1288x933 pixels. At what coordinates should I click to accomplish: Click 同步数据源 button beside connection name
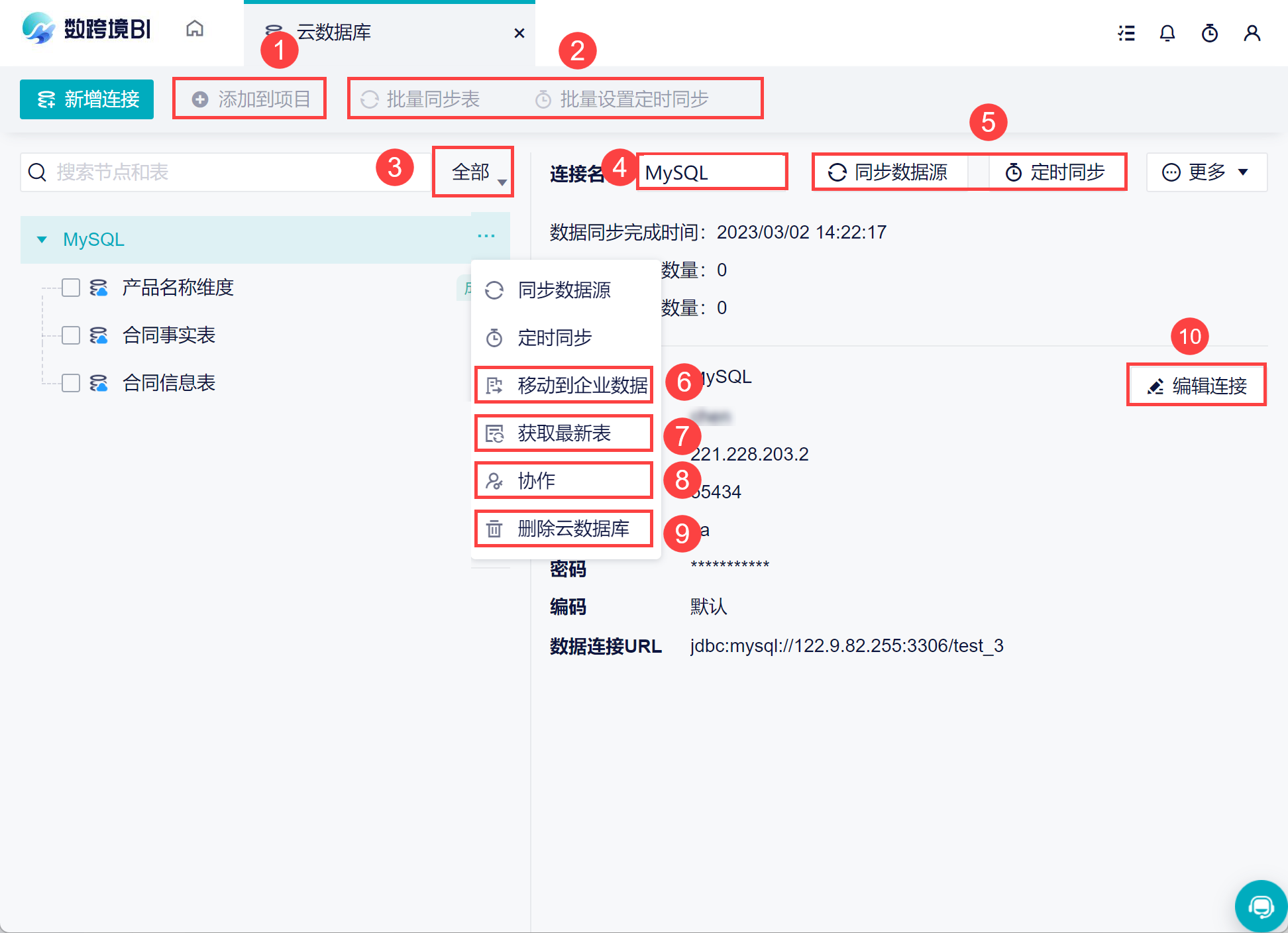[x=889, y=172]
